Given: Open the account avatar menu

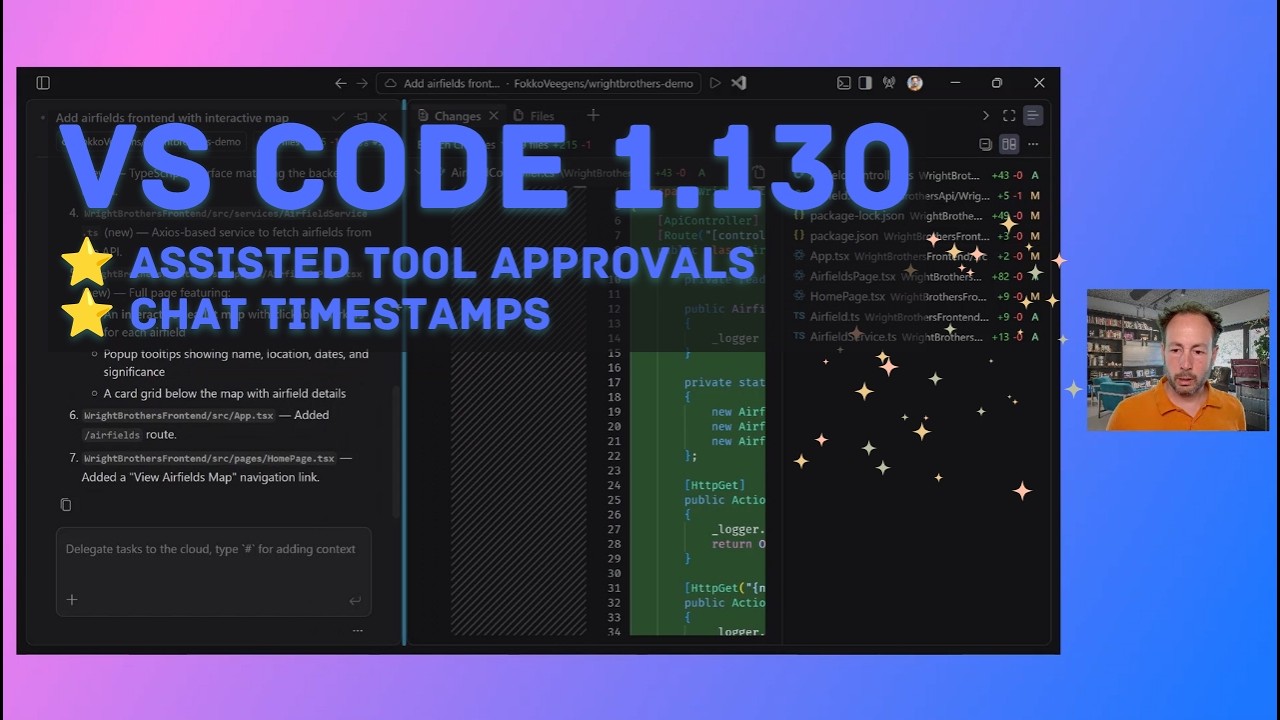Looking at the screenshot, I should coord(914,83).
